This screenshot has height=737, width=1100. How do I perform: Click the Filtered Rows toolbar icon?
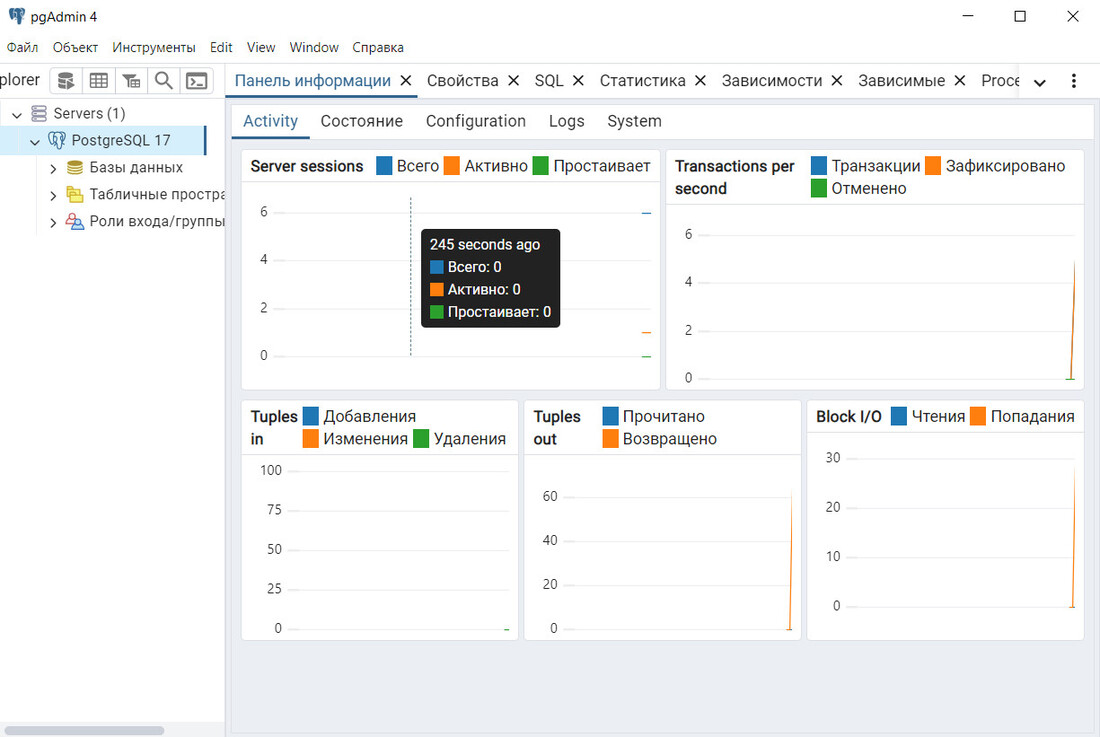pyautogui.click(x=131, y=81)
